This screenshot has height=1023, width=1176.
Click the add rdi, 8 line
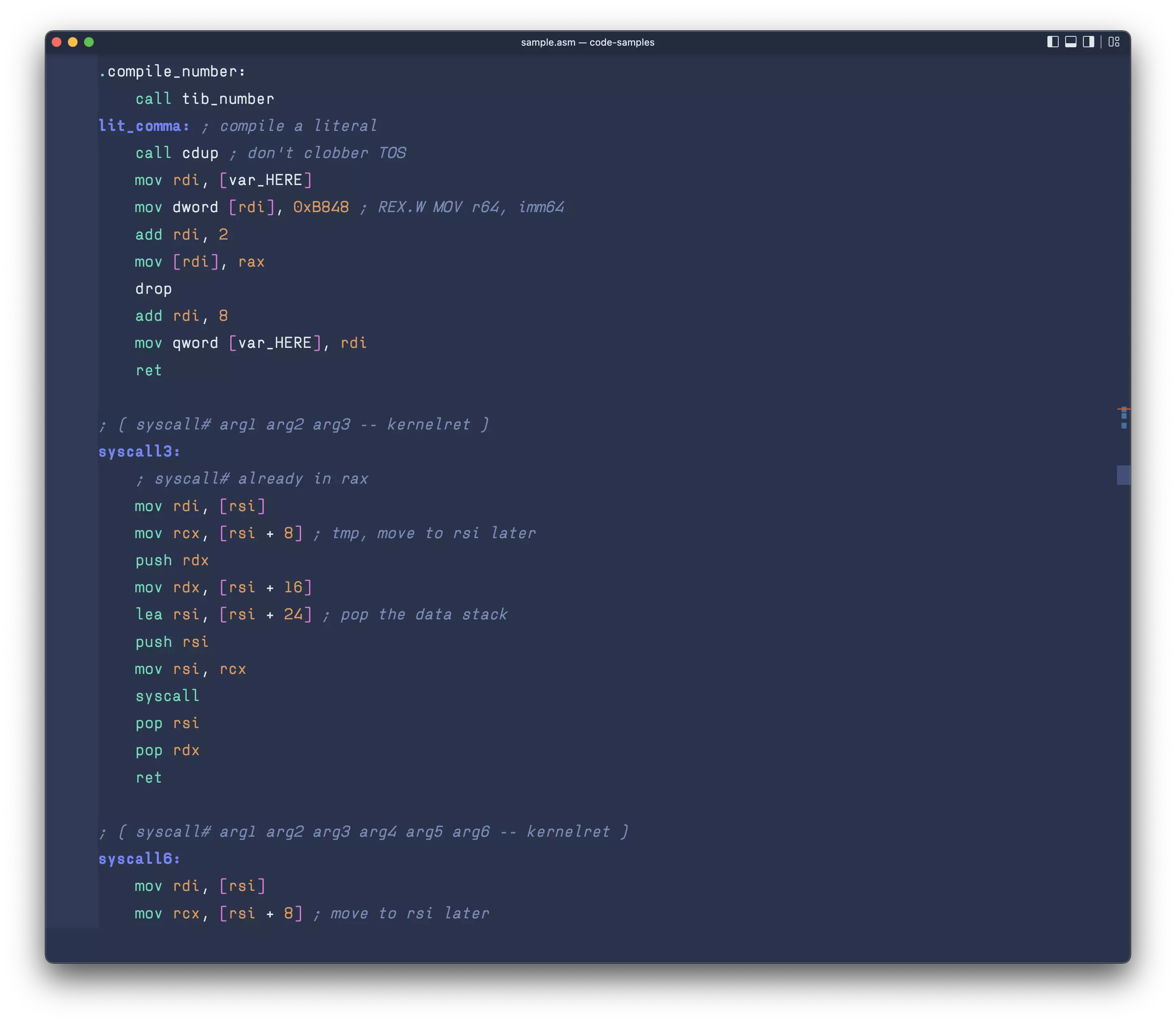pos(181,316)
